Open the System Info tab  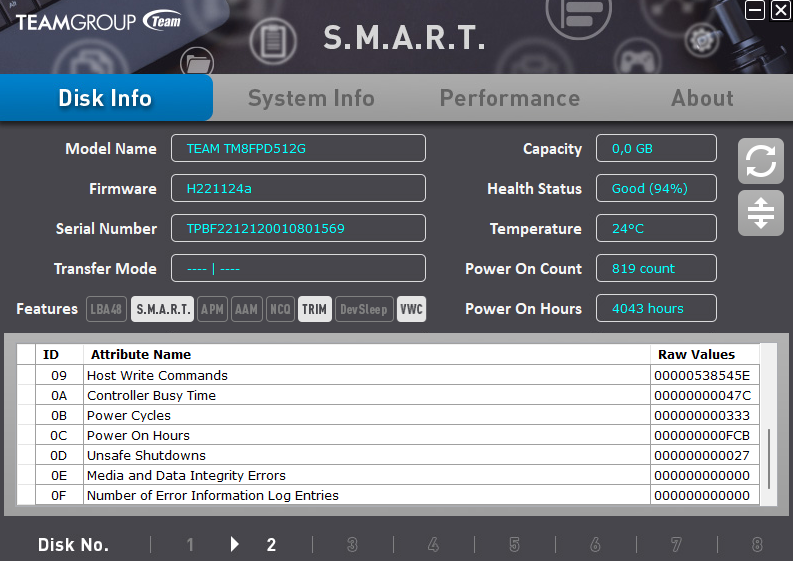[311, 98]
